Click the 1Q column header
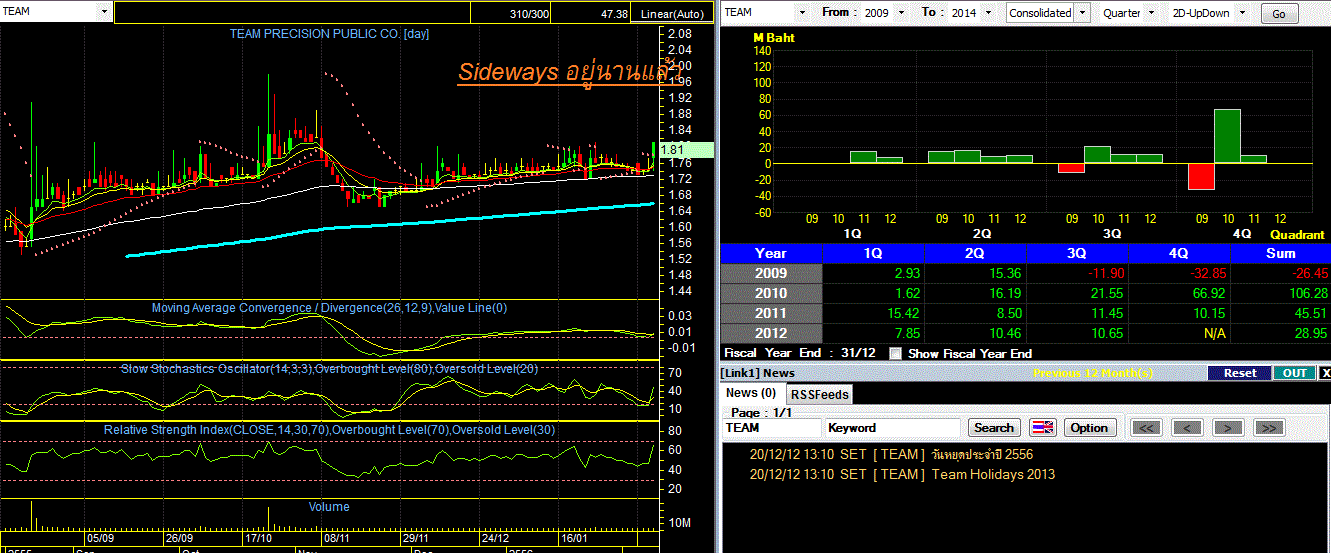1331x553 pixels. click(x=873, y=253)
